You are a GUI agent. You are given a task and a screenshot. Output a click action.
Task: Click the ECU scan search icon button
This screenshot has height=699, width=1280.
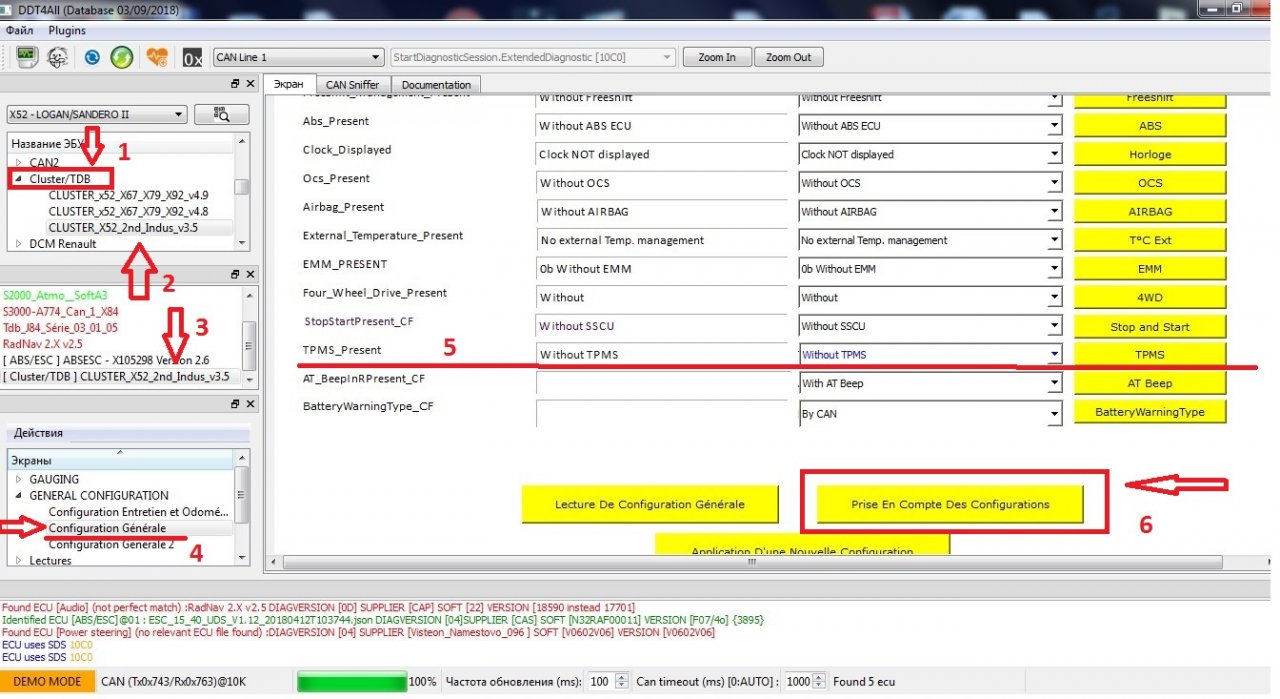pos(221,114)
